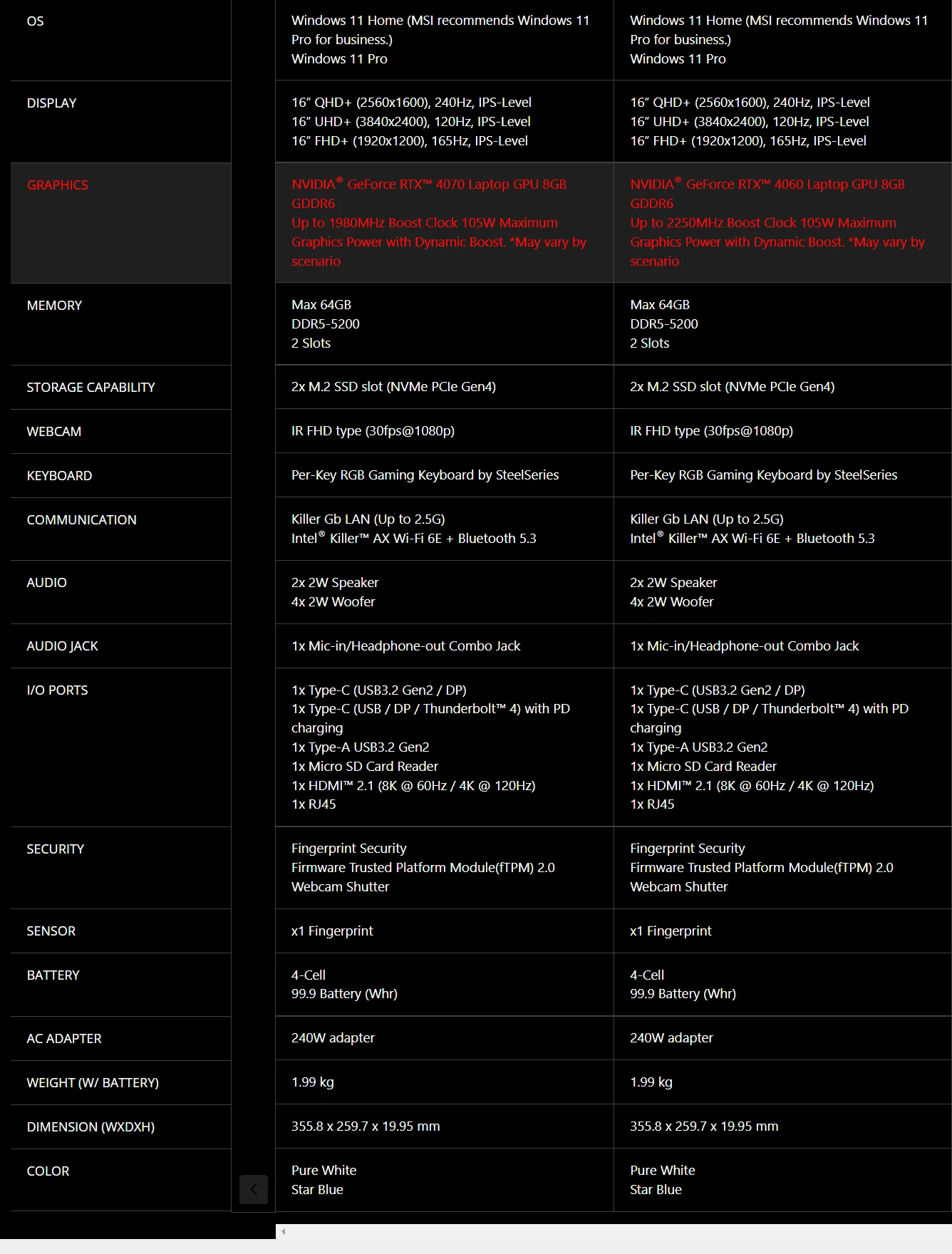This screenshot has height=1254, width=952.
Task: Select the highlighted GRAPHICS row label
Action: coord(58,185)
